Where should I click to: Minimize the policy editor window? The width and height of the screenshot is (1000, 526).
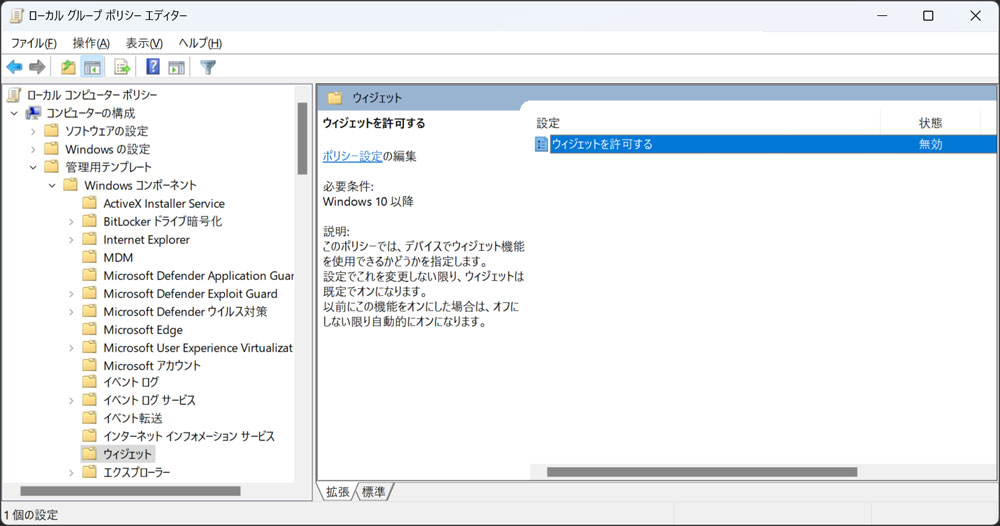882,15
